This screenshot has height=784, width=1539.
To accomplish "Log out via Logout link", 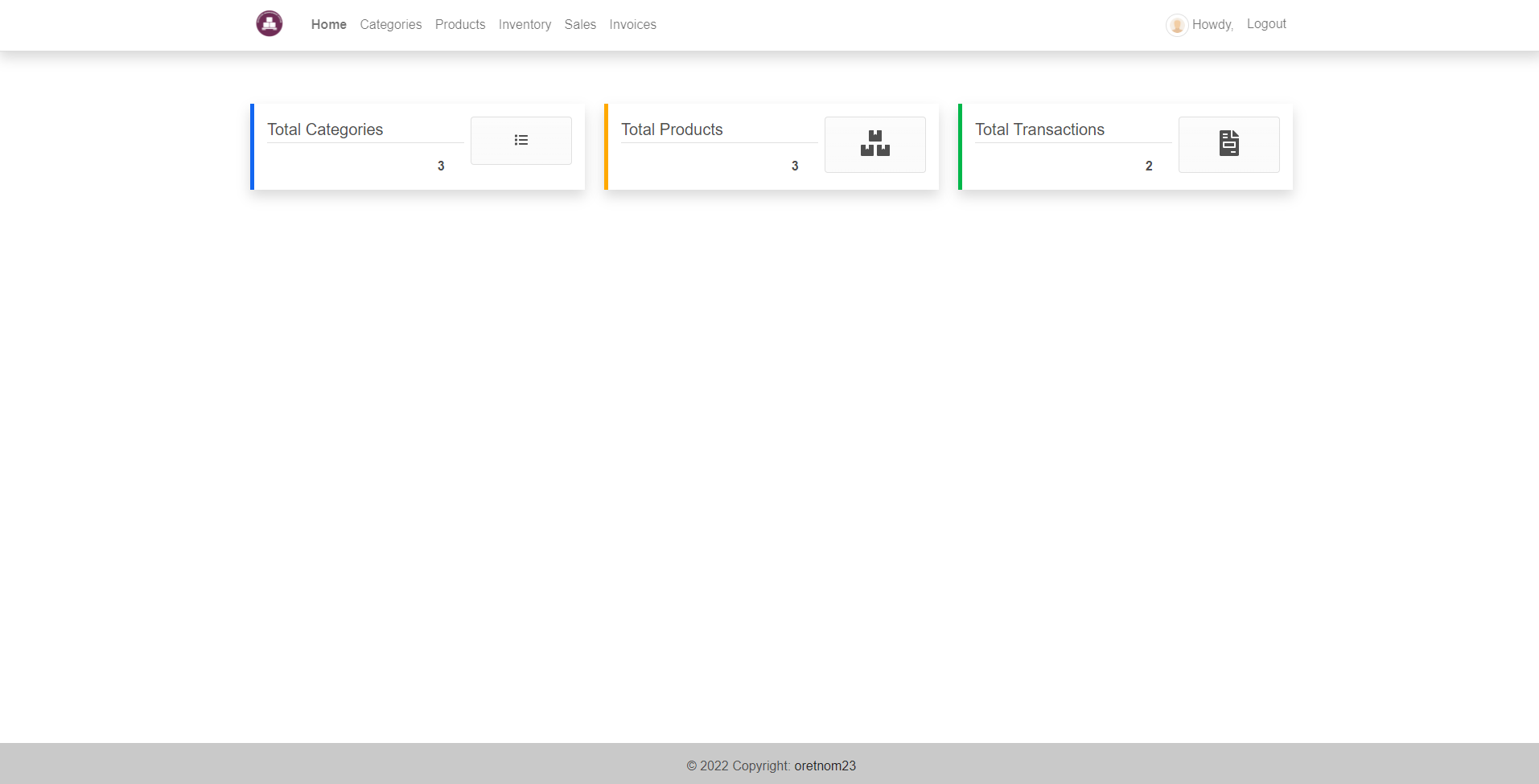I will (1266, 24).
